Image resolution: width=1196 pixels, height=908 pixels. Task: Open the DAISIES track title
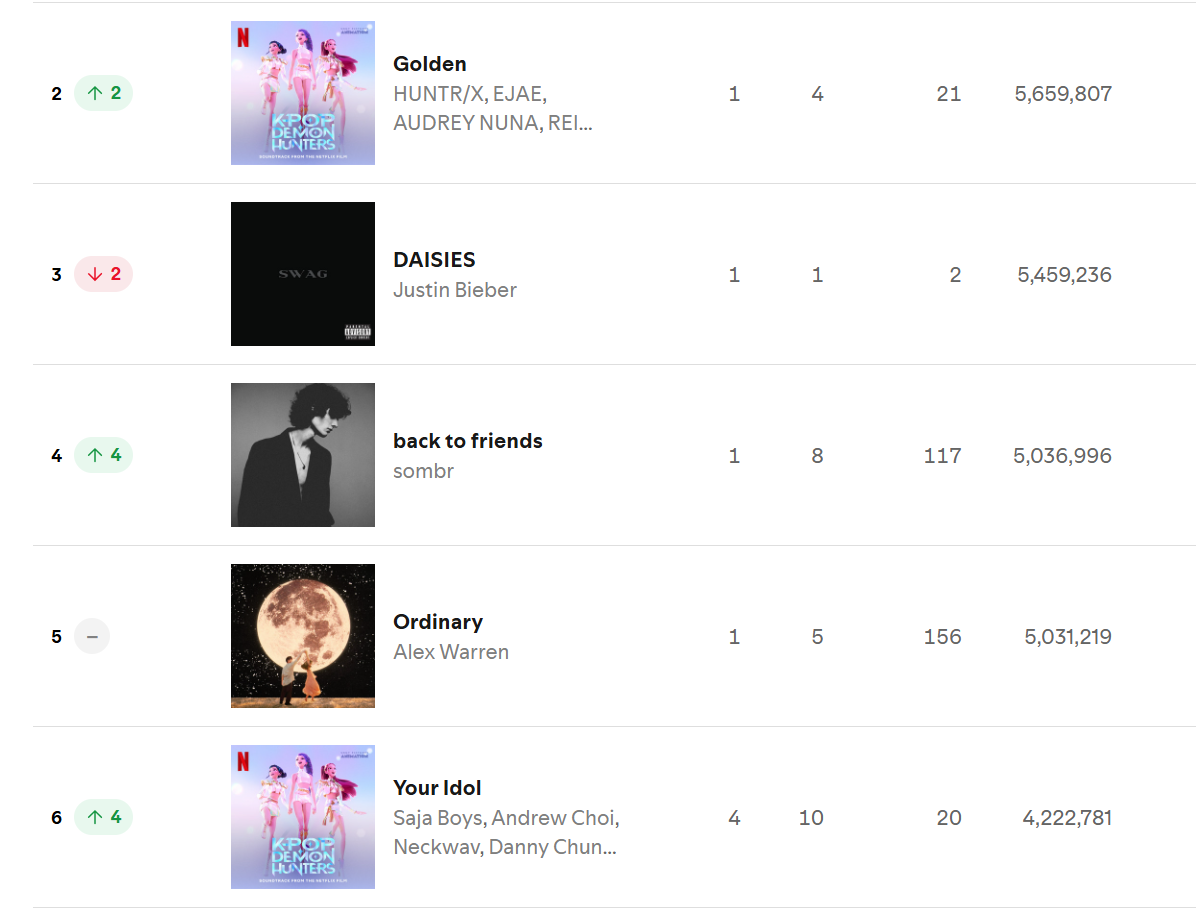tap(434, 260)
